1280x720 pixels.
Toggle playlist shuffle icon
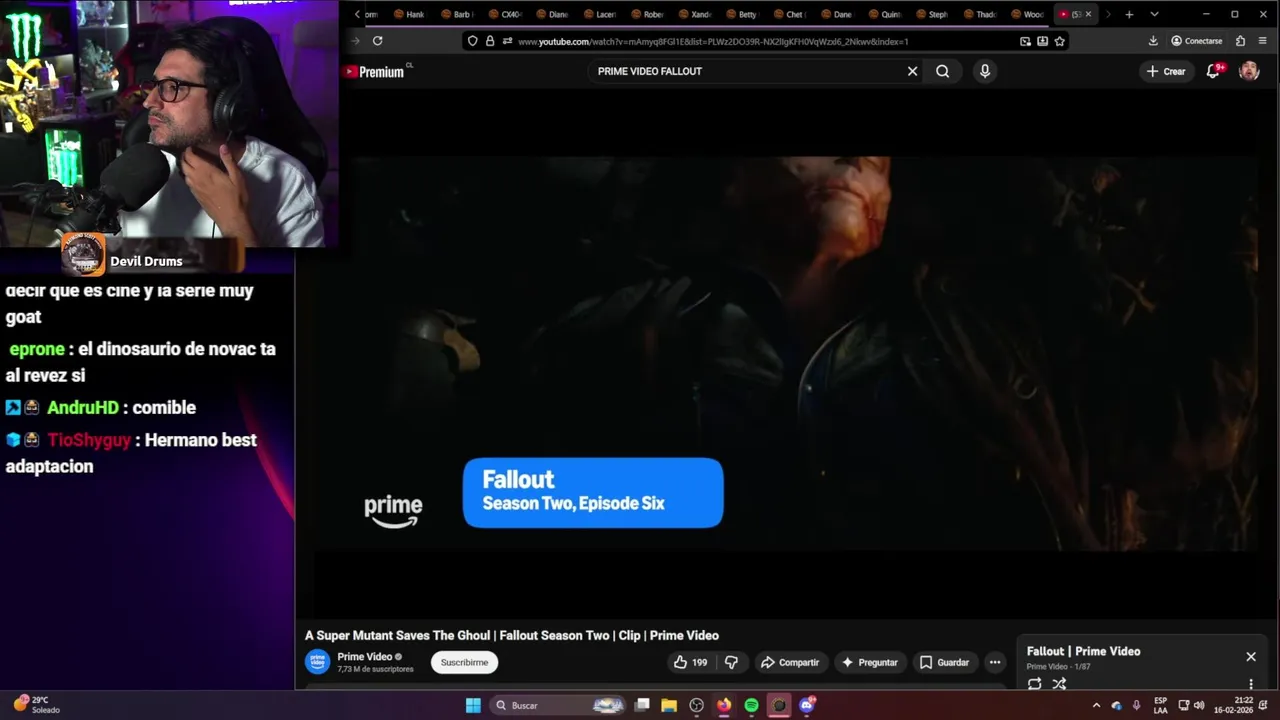click(1059, 684)
